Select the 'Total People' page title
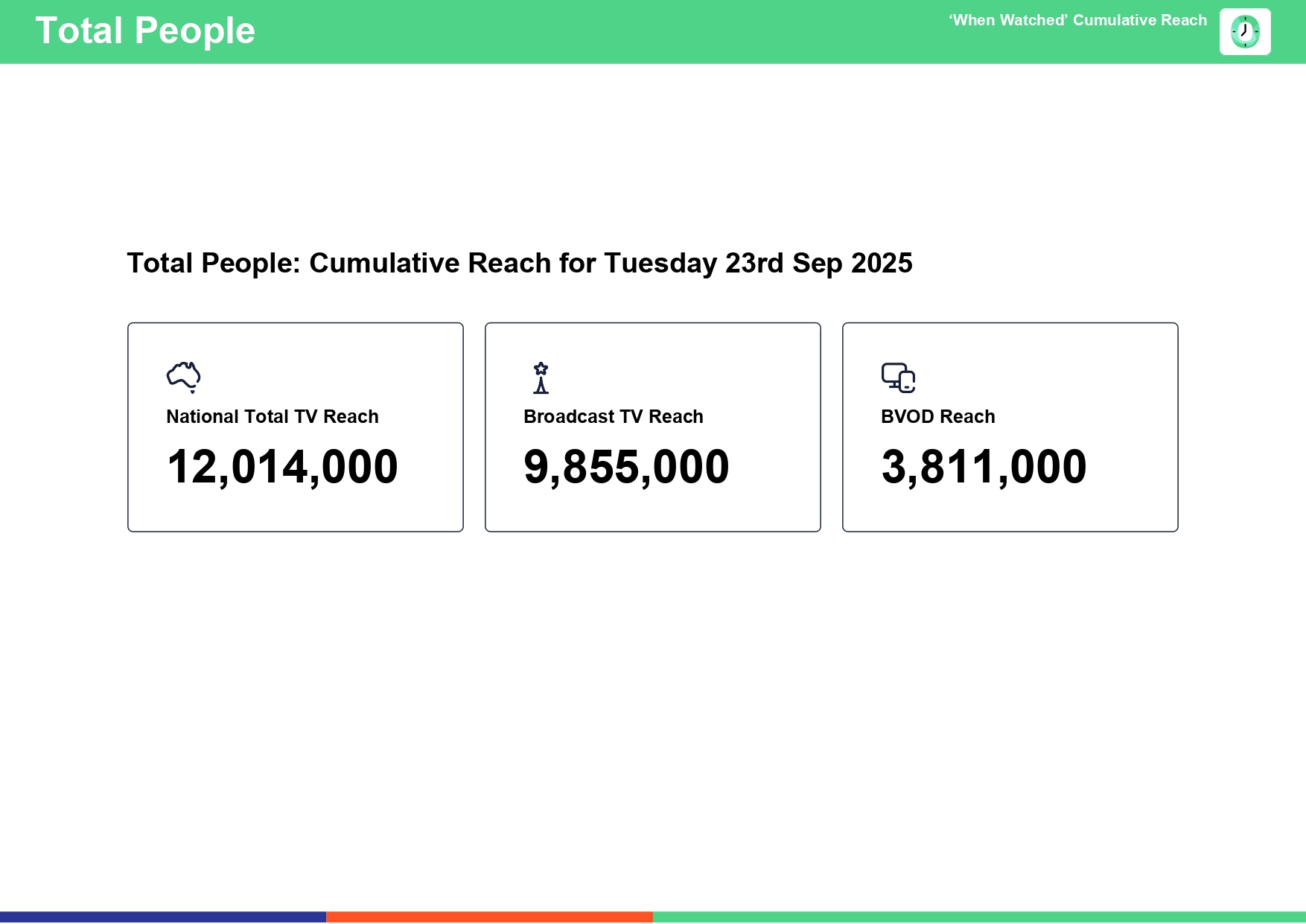The height and width of the screenshot is (924, 1306). (x=145, y=31)
